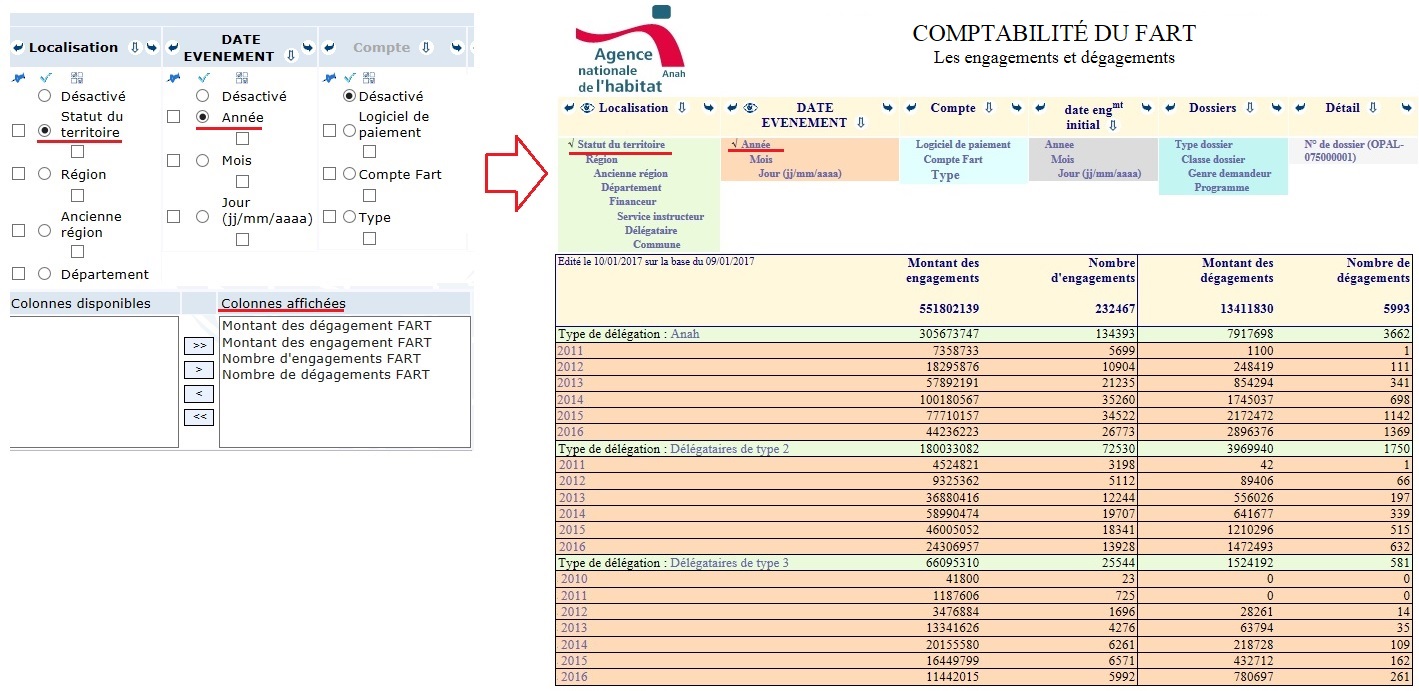Image resolution: width=1419 pixels, height=691 pixels.
Task: Select the Logiciel de paiement radio button
Action: click(x=349, y=130)
